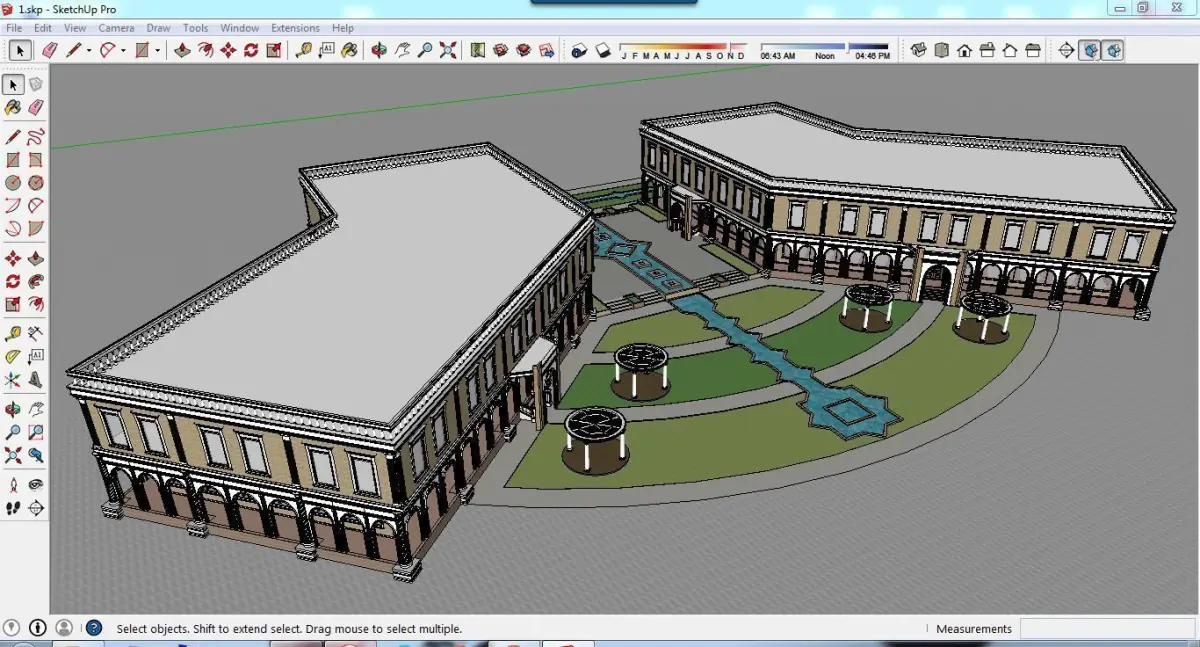Click Zoom Extents in top toolbar

(x=448, y=50)
